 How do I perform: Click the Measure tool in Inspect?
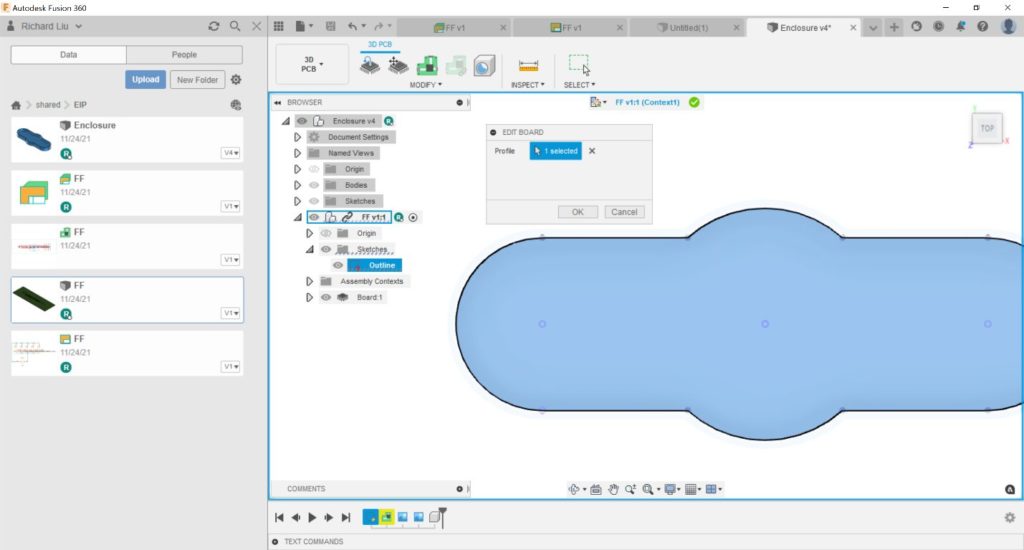click(x=528, y=66)
